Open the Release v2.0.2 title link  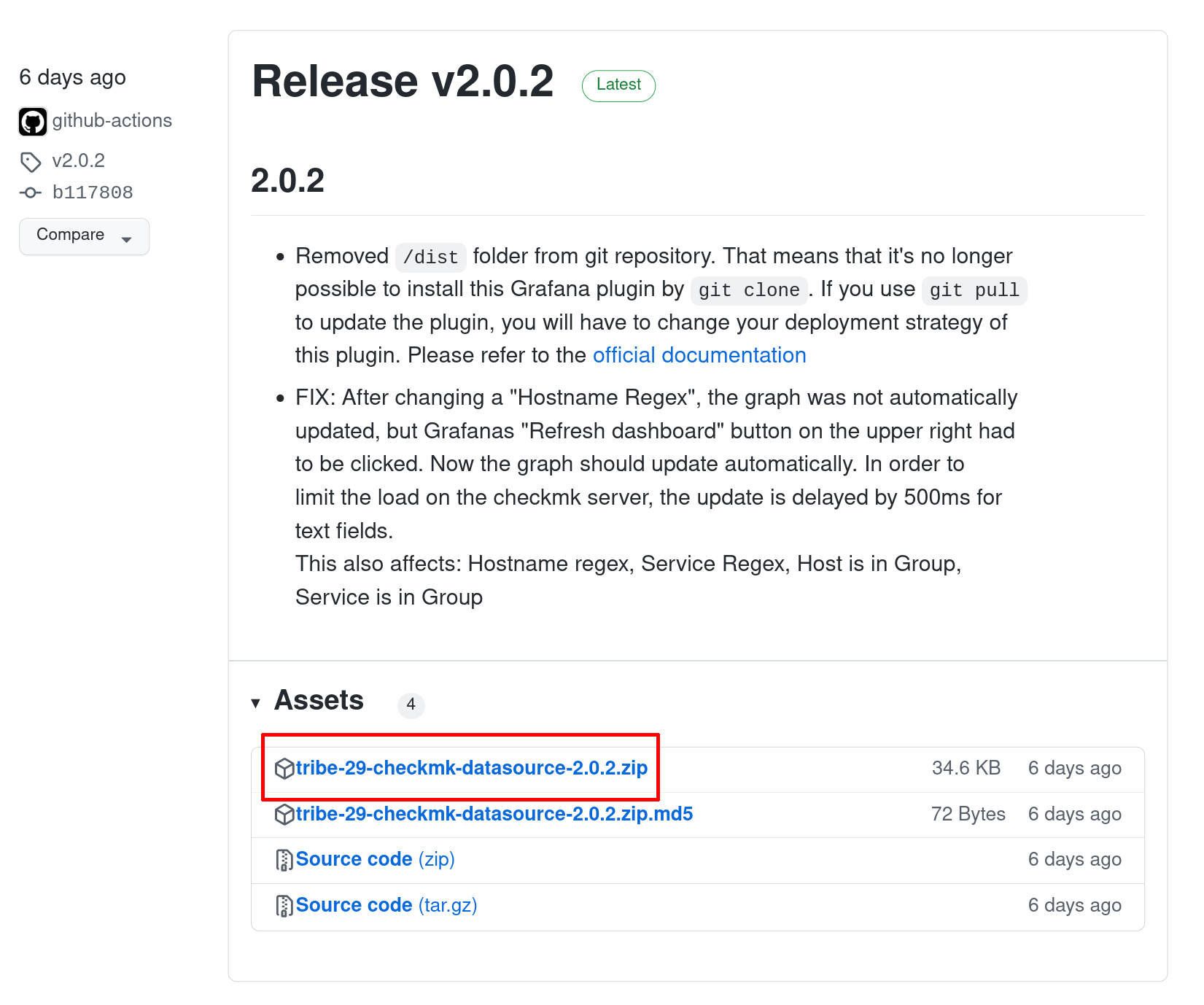point(403,81)
